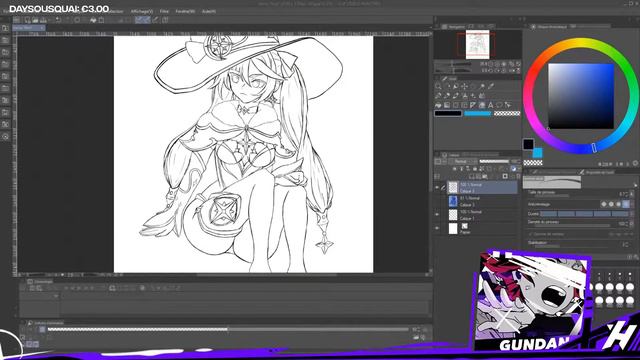
Task: Click the wrench icon below tool properties
Action: coord(636,257)
